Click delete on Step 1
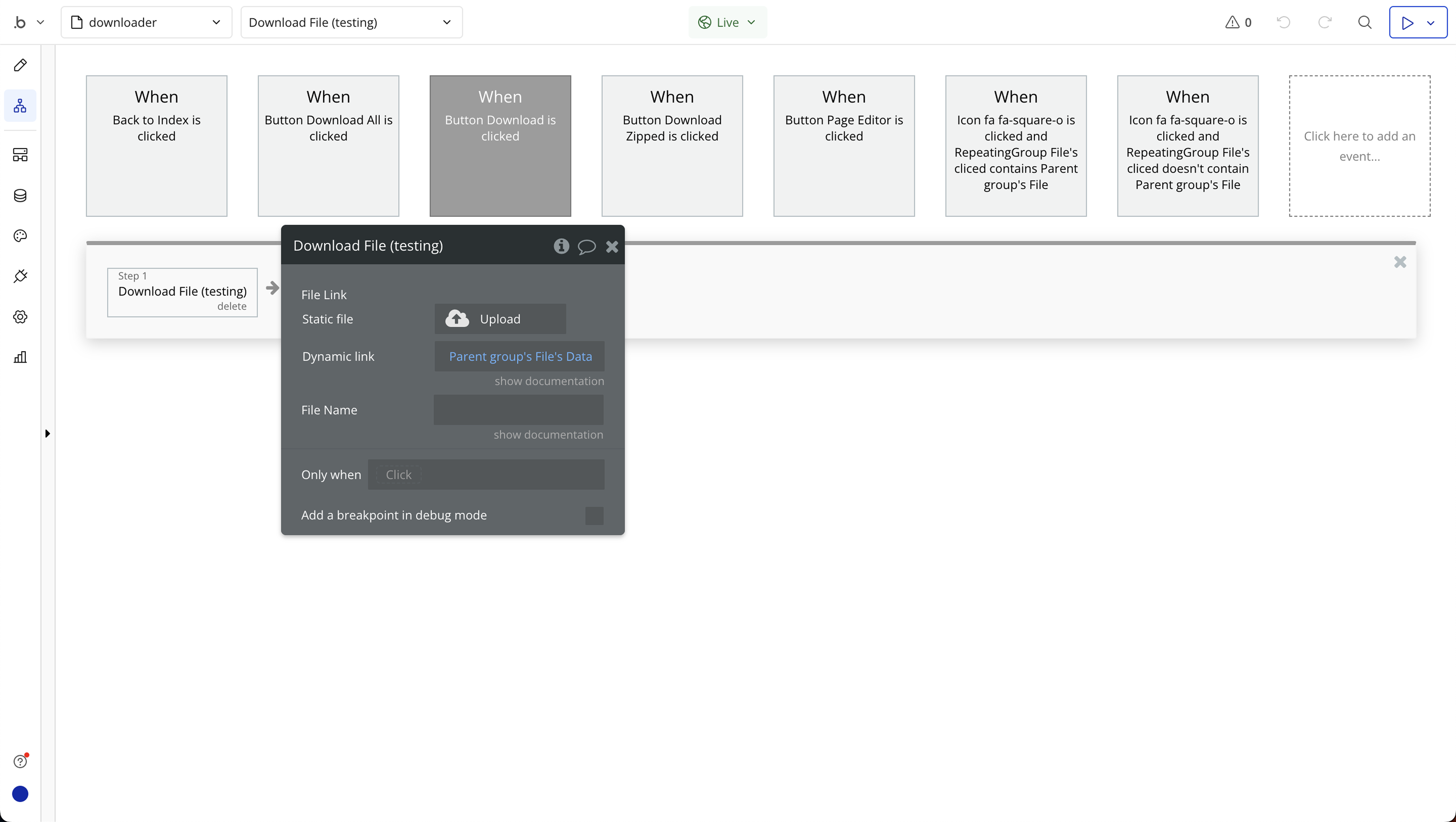Viewport: 1456px width, 822px height. click(x=232, y=306)
